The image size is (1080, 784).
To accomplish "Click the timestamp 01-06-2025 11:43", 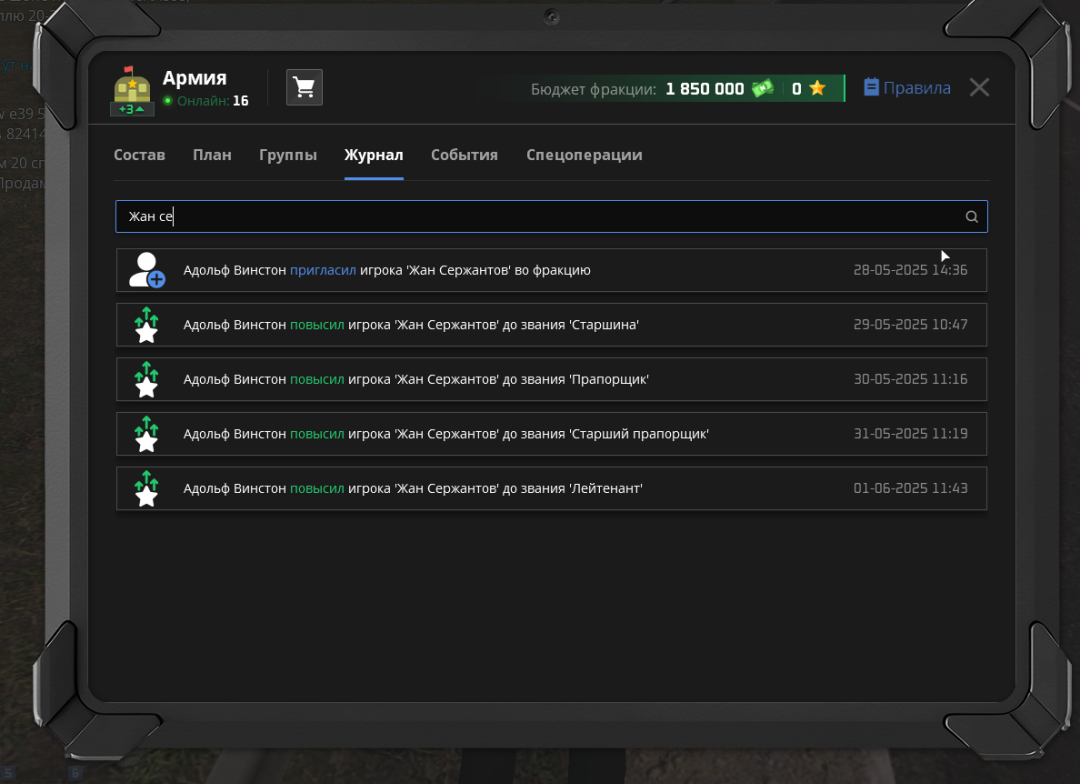I will (911, 488).
